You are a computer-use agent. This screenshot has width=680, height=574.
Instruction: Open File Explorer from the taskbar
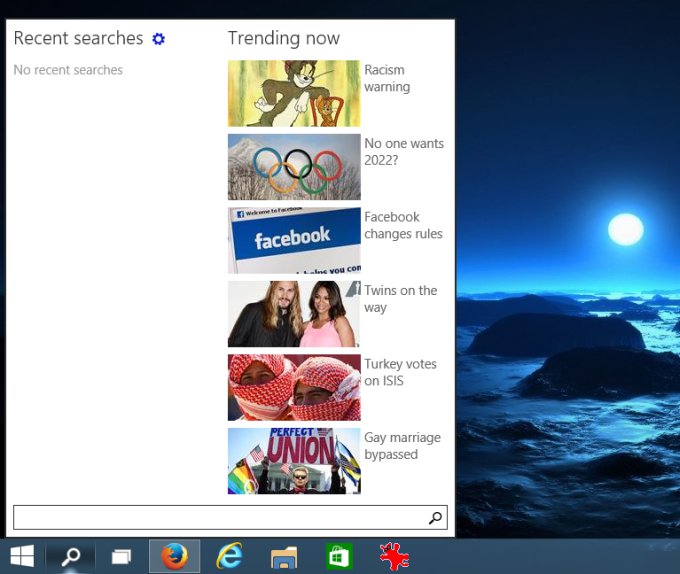click(284, 557)
